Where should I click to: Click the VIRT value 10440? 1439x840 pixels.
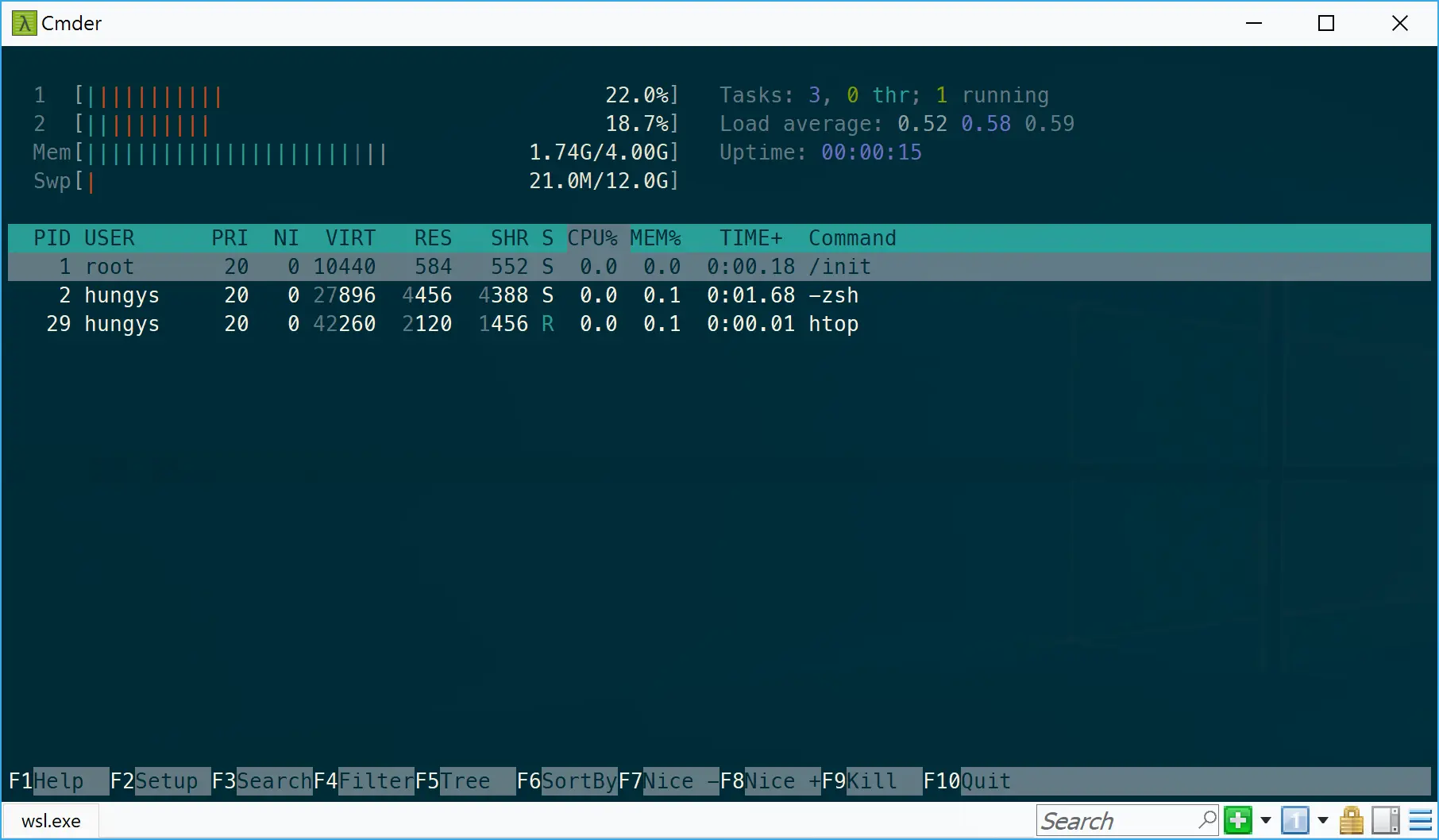tap(345, 267)
